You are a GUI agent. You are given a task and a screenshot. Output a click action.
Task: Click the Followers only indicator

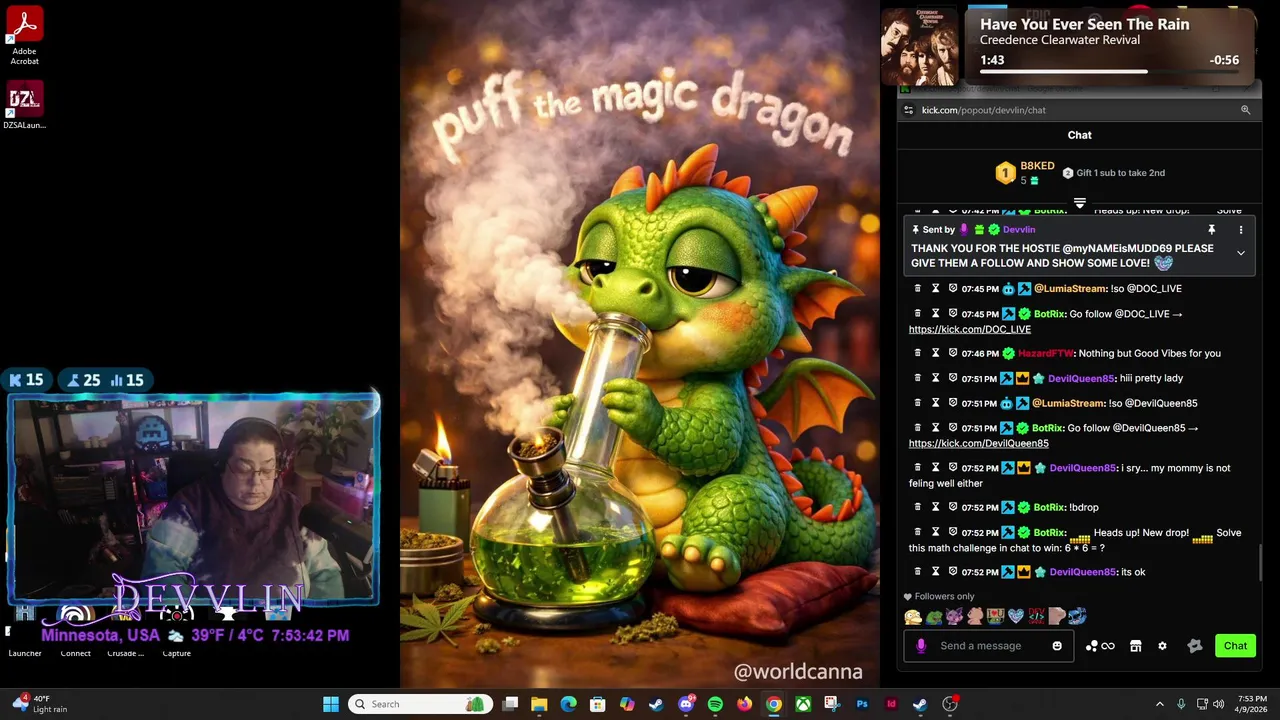click(938, 597)
